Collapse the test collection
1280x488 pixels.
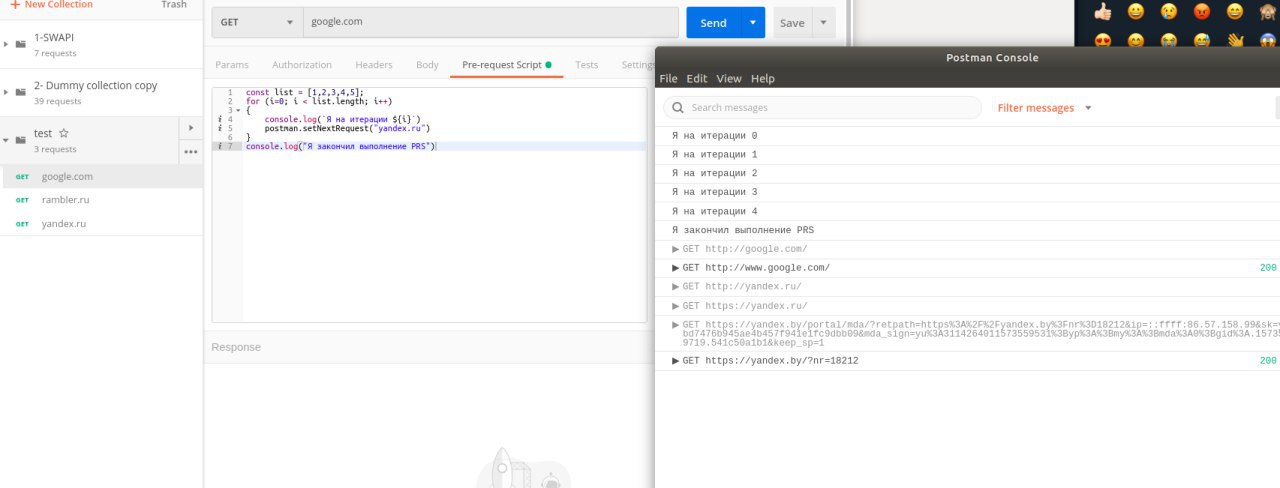(6, 140)
